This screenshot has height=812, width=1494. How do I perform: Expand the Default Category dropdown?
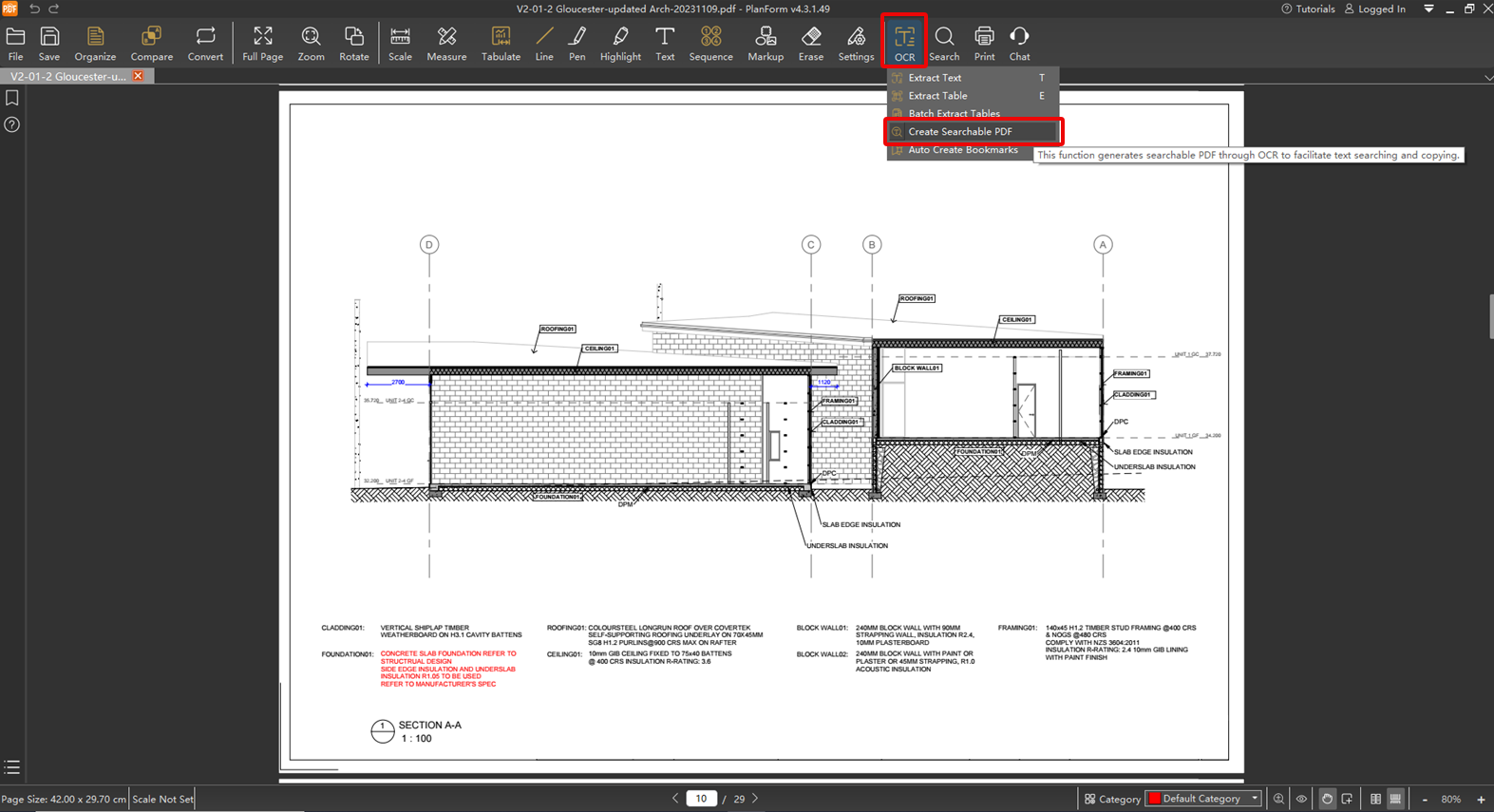tap(1255, 799)
